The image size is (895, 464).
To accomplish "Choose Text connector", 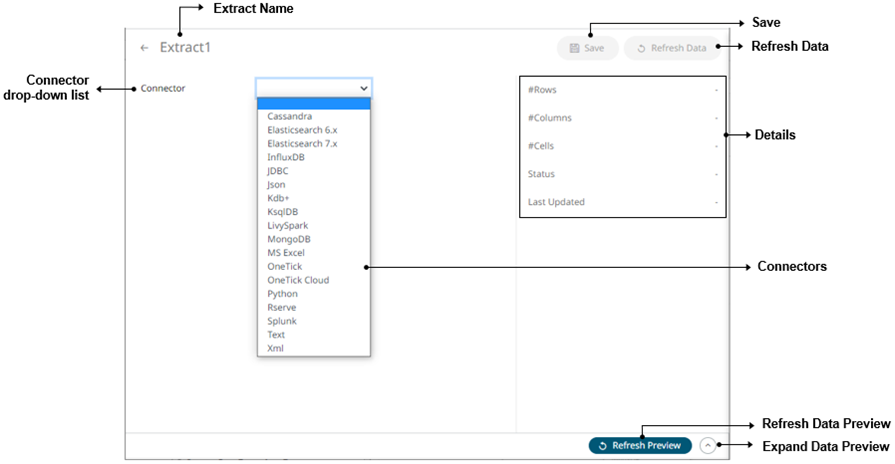I will click(314, 335).
